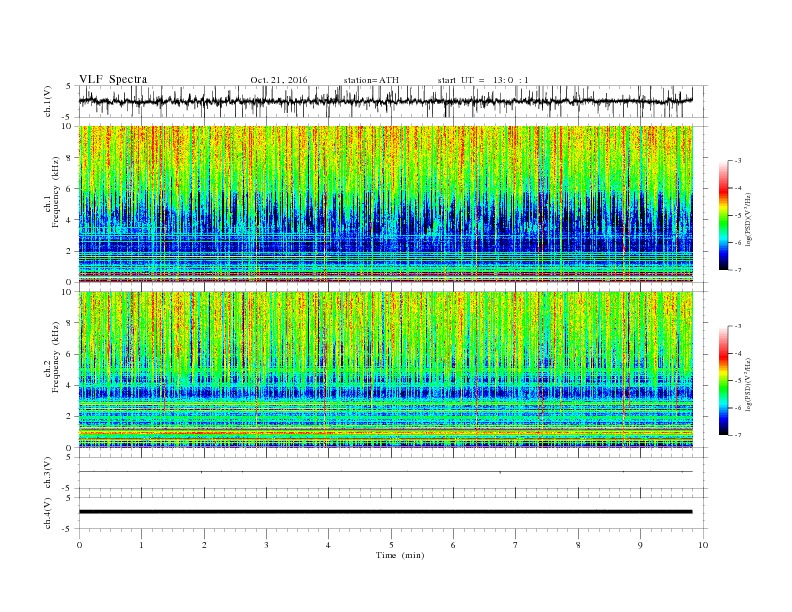Click the "-7" label on ch.1 colorbar
Image resolution: width=792 pixels, height=612 pixels.
pyautogui.click(x=737, y=270)
